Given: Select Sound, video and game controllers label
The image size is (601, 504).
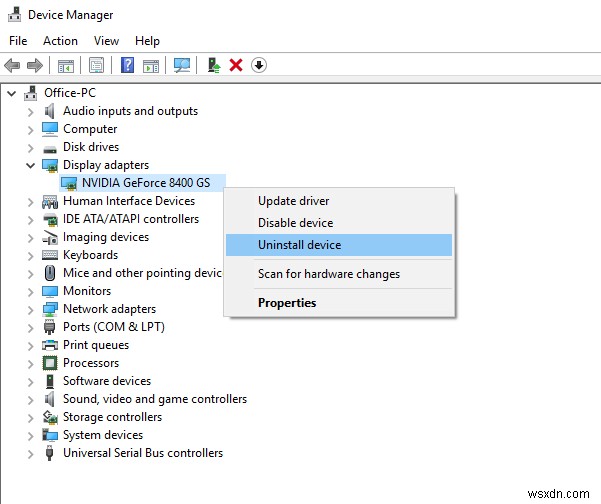Looking at the screenshot, I should [155, 399].
